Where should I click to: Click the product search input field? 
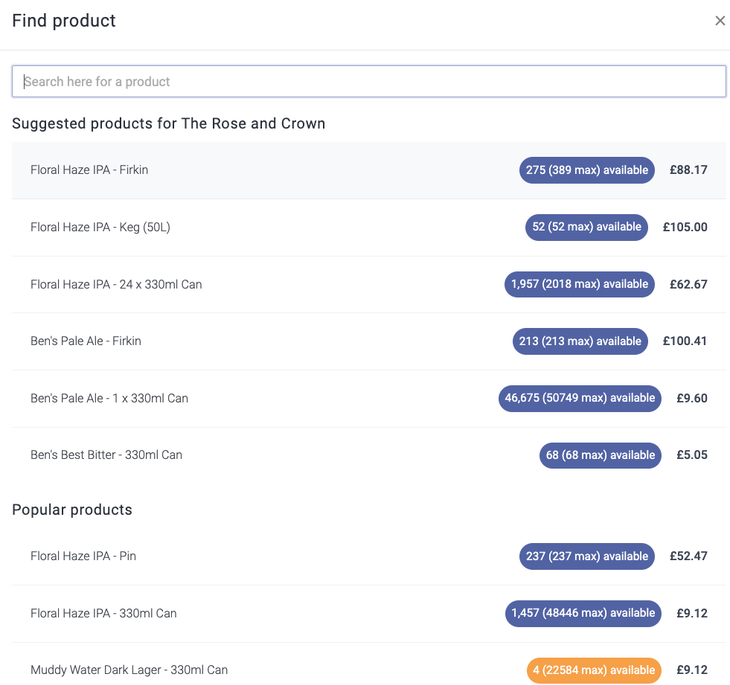368,82
